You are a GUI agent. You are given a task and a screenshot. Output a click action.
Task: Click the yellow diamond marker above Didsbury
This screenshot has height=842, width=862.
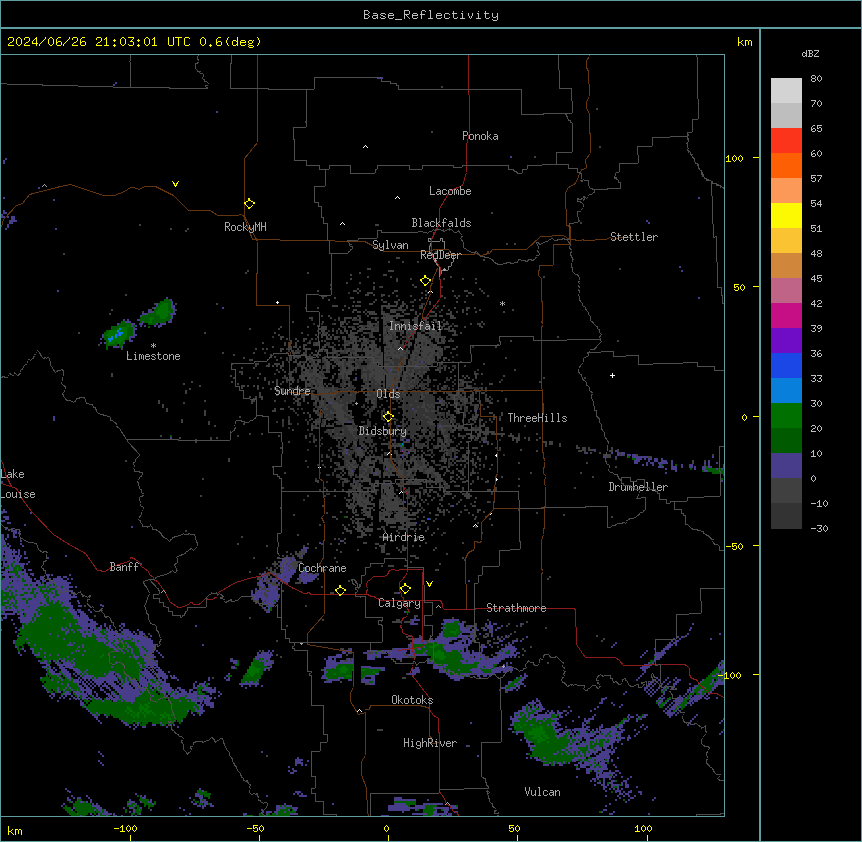tap(388, 417)
